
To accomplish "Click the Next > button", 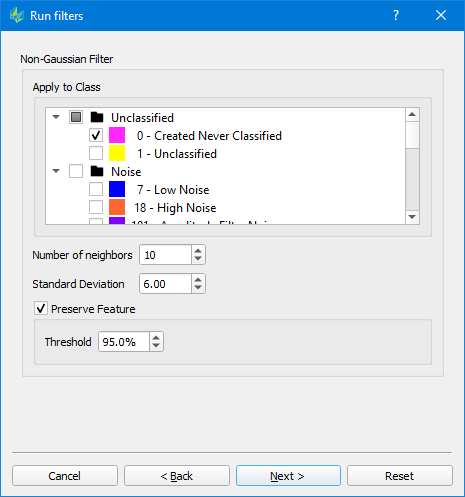I will [x=288, y=476].
